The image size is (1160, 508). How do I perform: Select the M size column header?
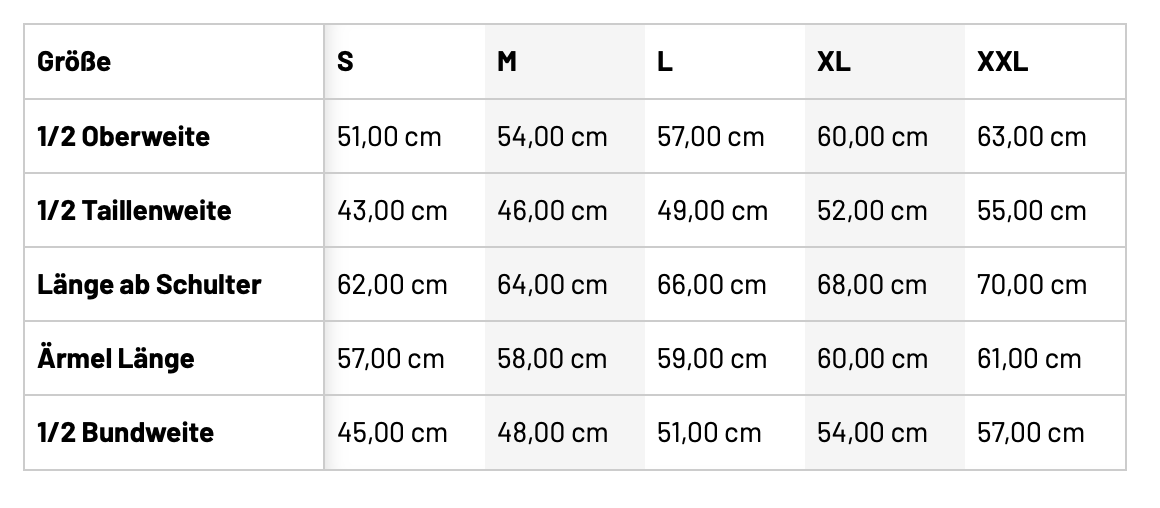[507, 62]
